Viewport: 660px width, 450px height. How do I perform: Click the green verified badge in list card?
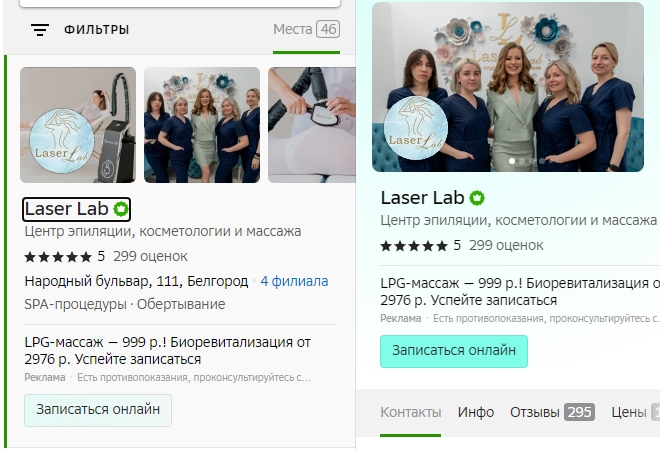121,209
